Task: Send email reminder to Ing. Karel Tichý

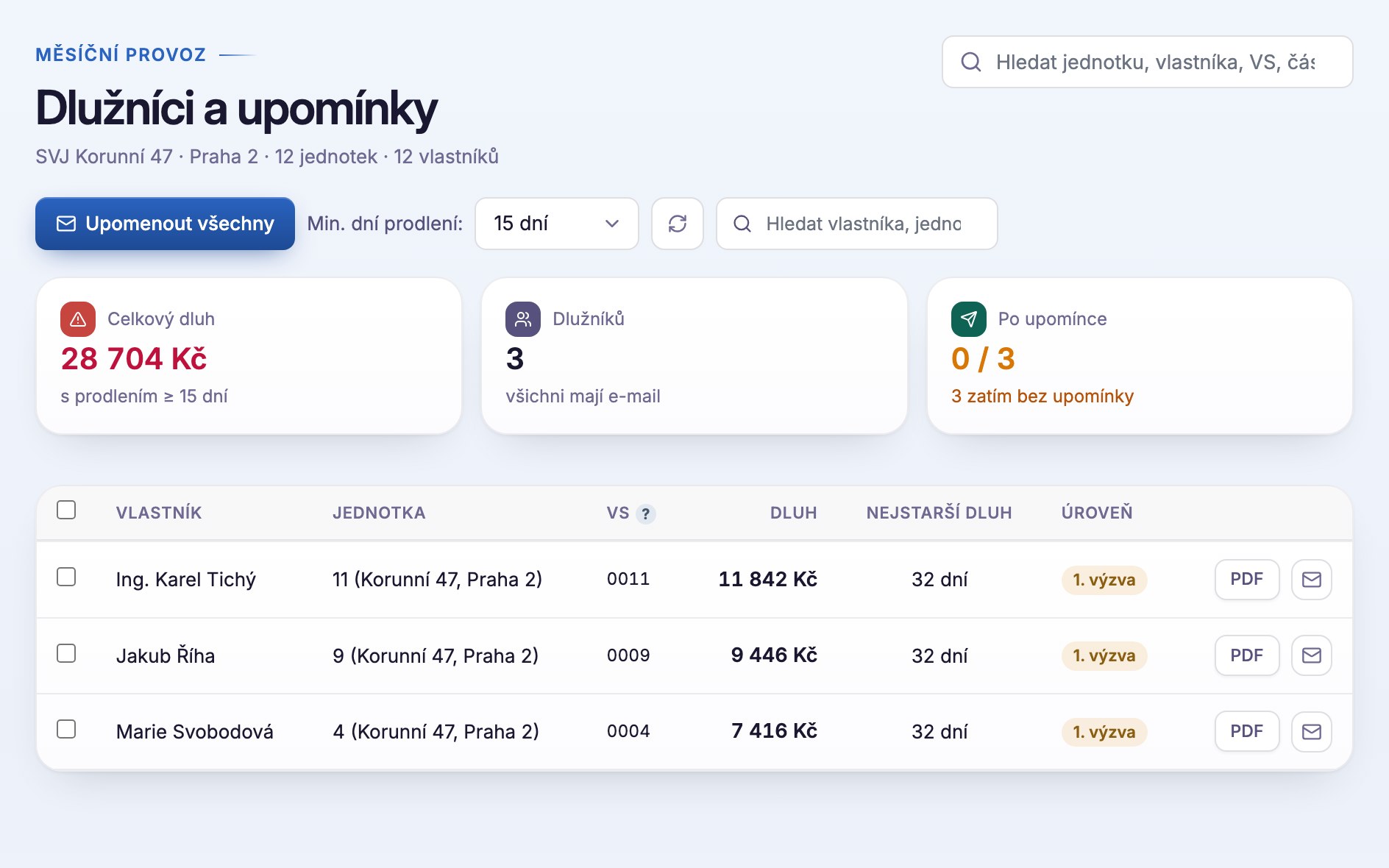Action: pos(1311,580)
